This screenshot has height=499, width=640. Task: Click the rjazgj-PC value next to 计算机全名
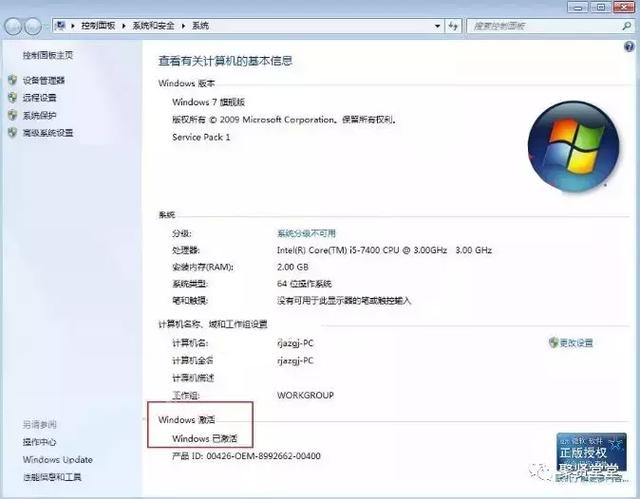pos(295,361)
